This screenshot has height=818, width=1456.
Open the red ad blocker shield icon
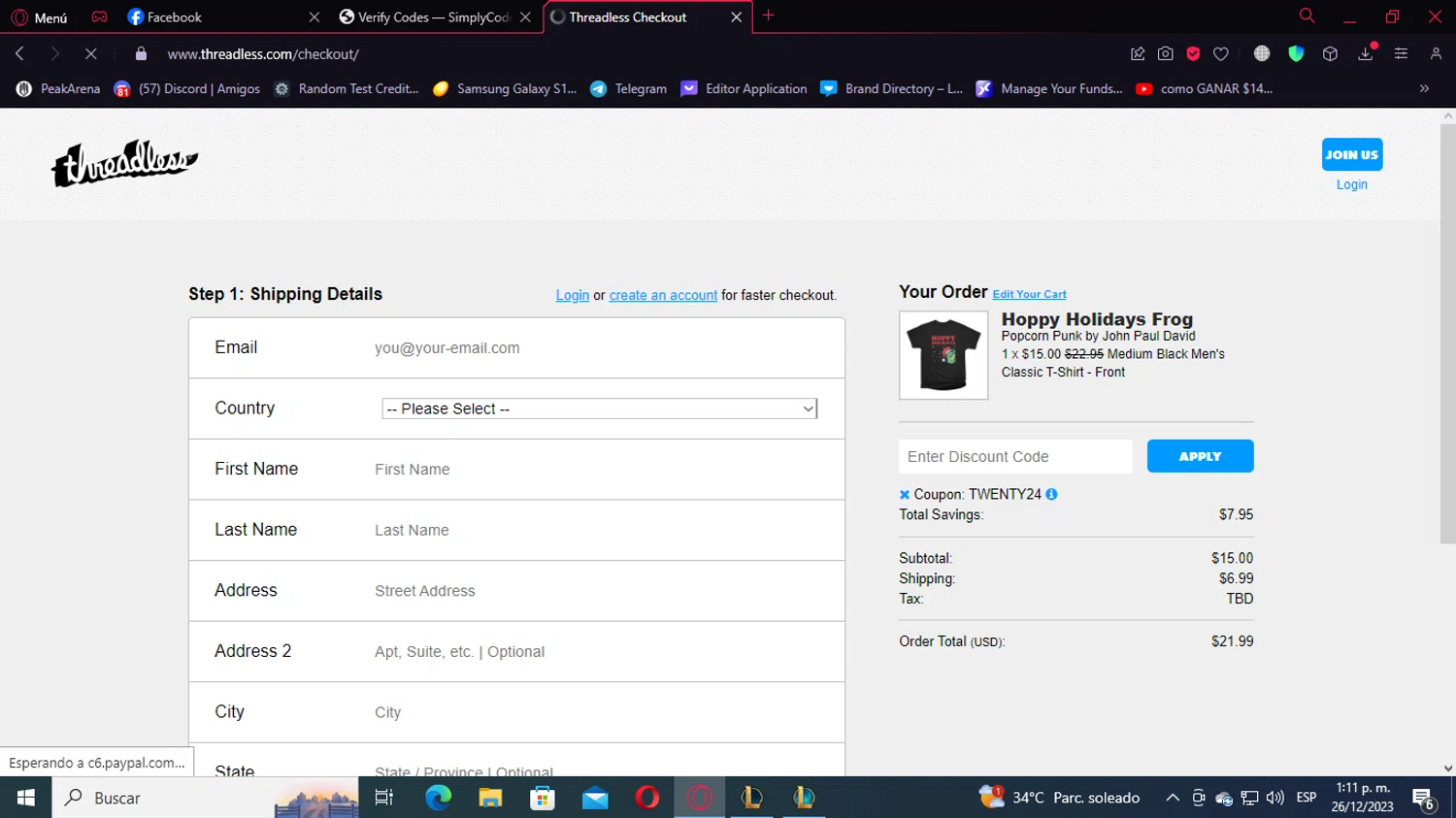(x=1193, y=53)
